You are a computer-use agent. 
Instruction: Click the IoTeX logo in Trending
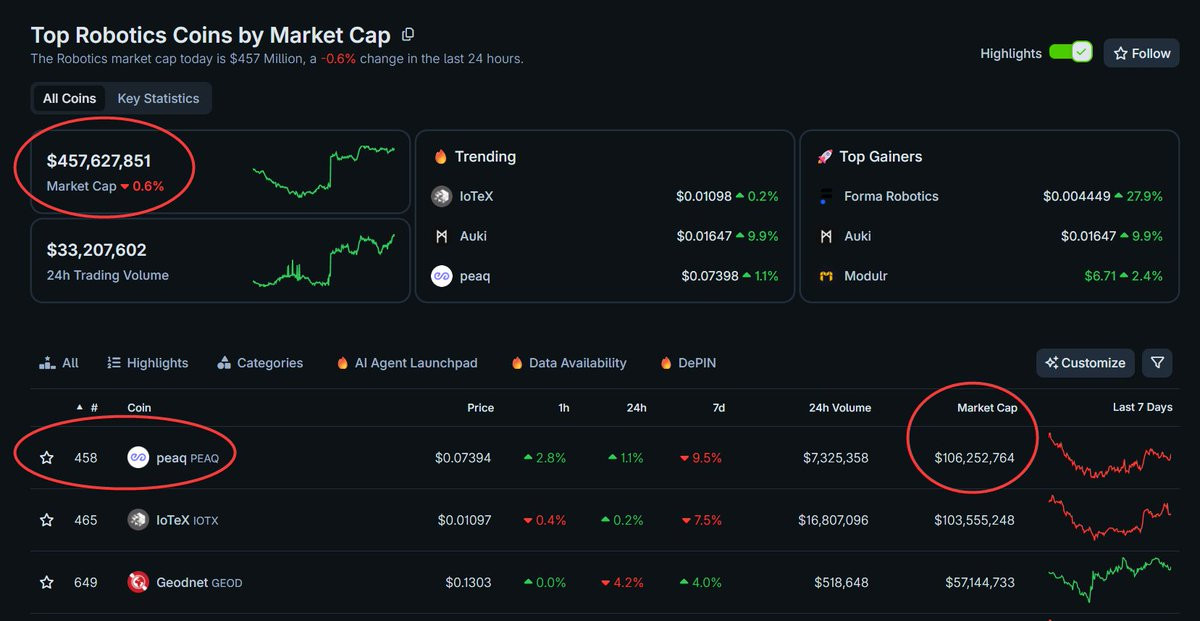(441, 196)
